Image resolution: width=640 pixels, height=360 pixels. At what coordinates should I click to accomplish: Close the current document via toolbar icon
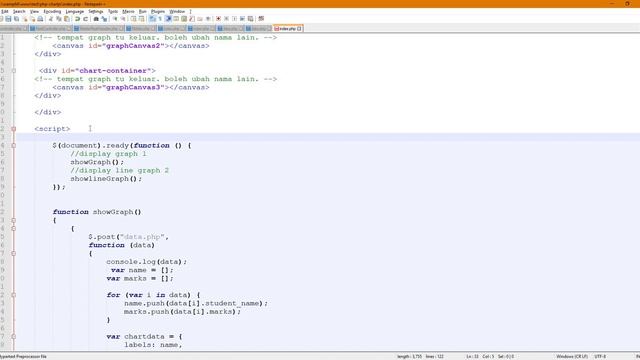pos(25,19)
